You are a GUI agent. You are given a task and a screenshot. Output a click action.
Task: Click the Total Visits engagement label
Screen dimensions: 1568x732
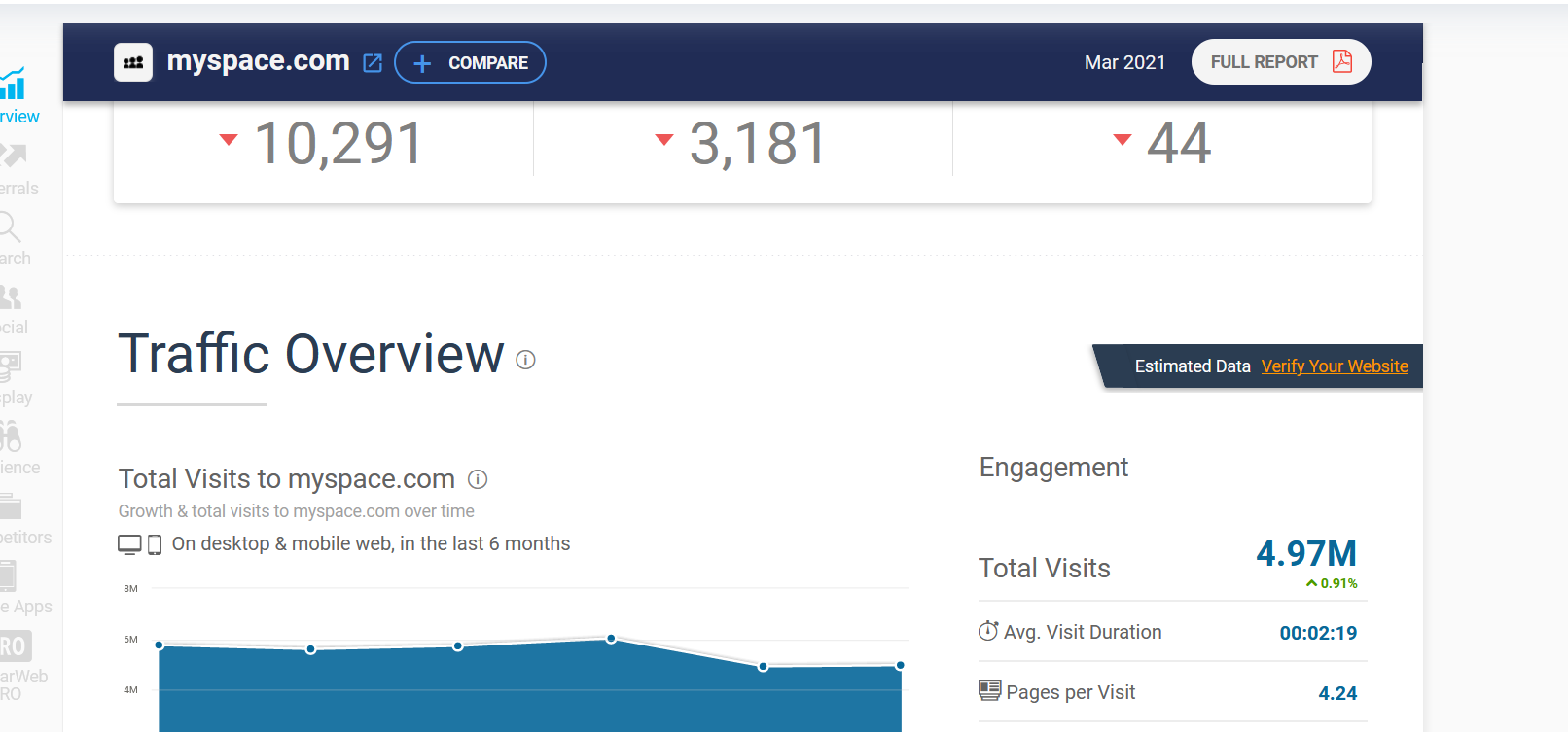pos(1045,569)
